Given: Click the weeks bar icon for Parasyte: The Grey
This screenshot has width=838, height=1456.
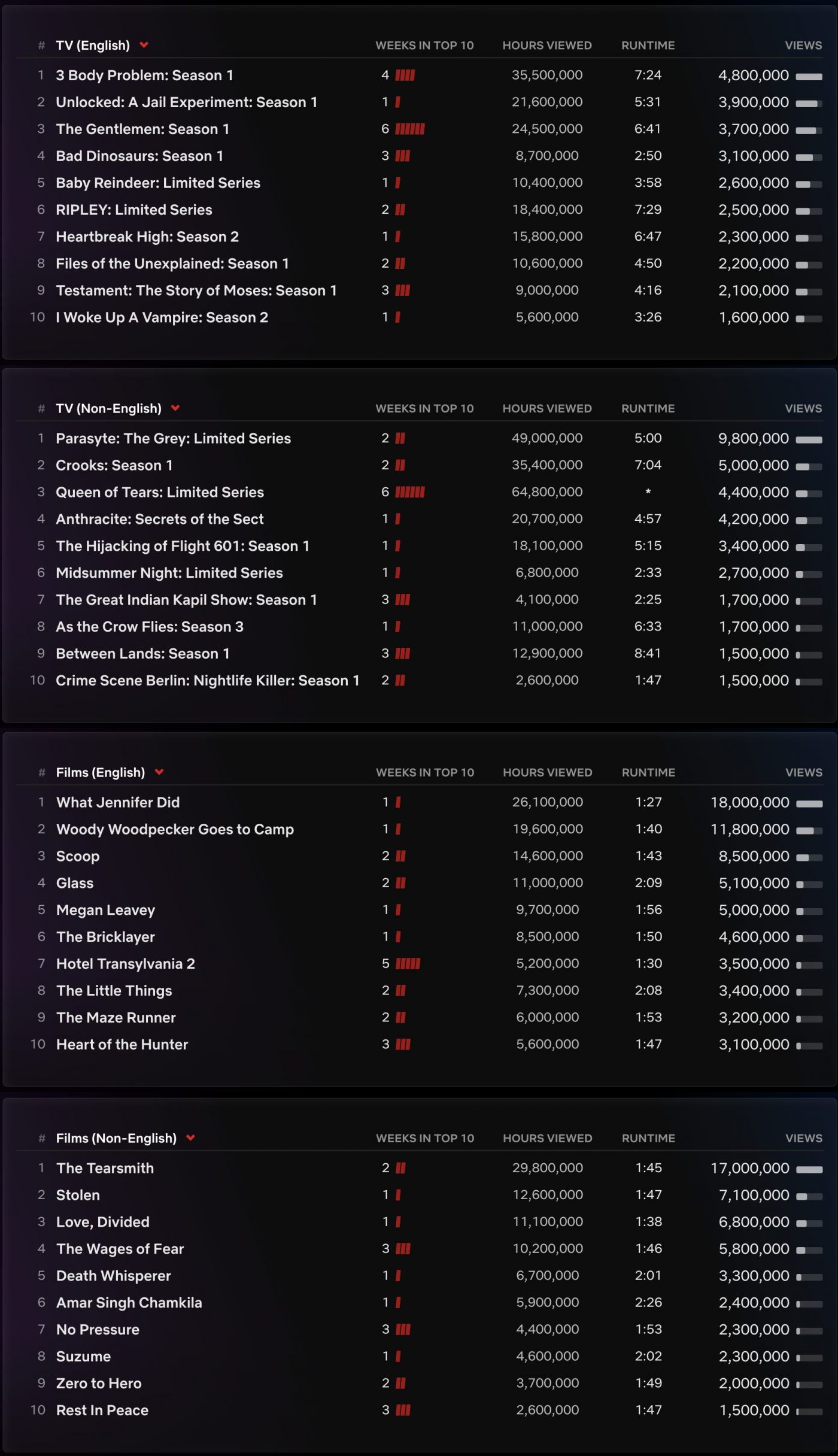Looking at the screenshot, I should 400,439.
